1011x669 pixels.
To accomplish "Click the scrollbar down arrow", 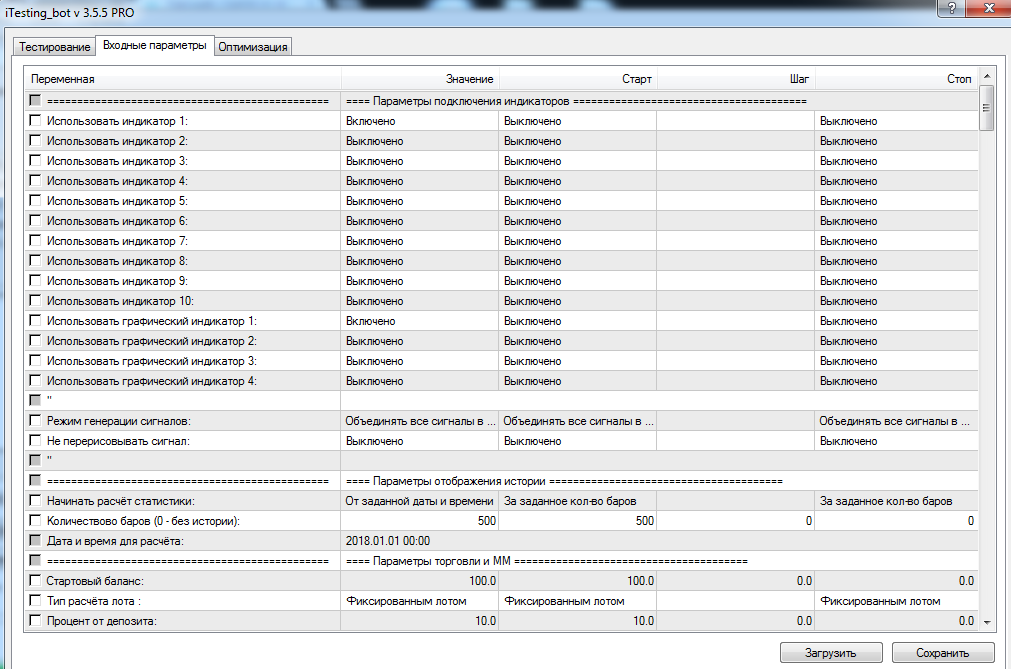I will 986,621.
